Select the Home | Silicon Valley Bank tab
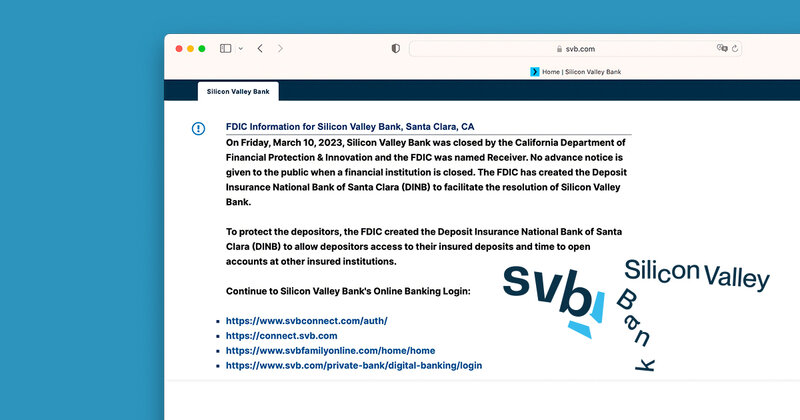This screenshot has height=420, width=800. (576, 72)
